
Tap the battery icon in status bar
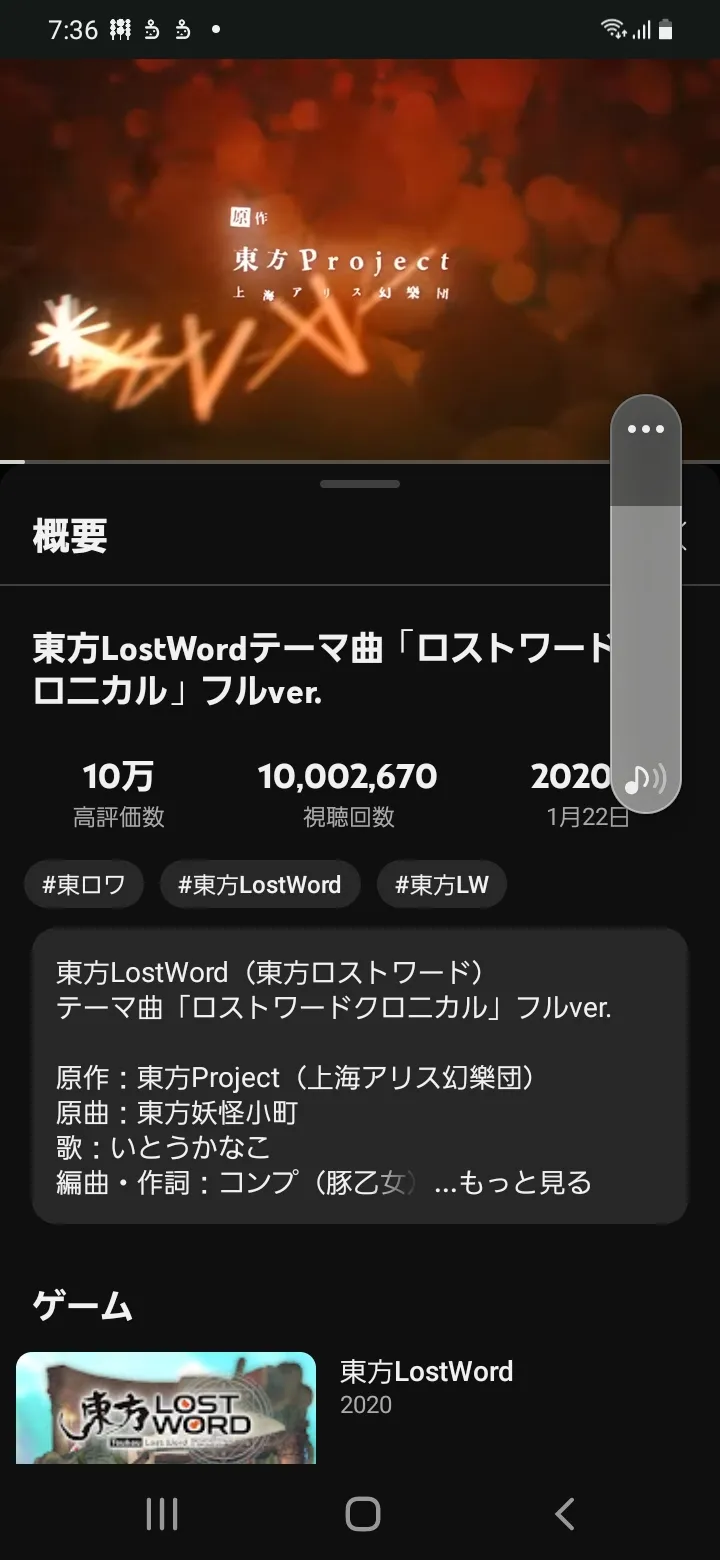pos(666,30)
